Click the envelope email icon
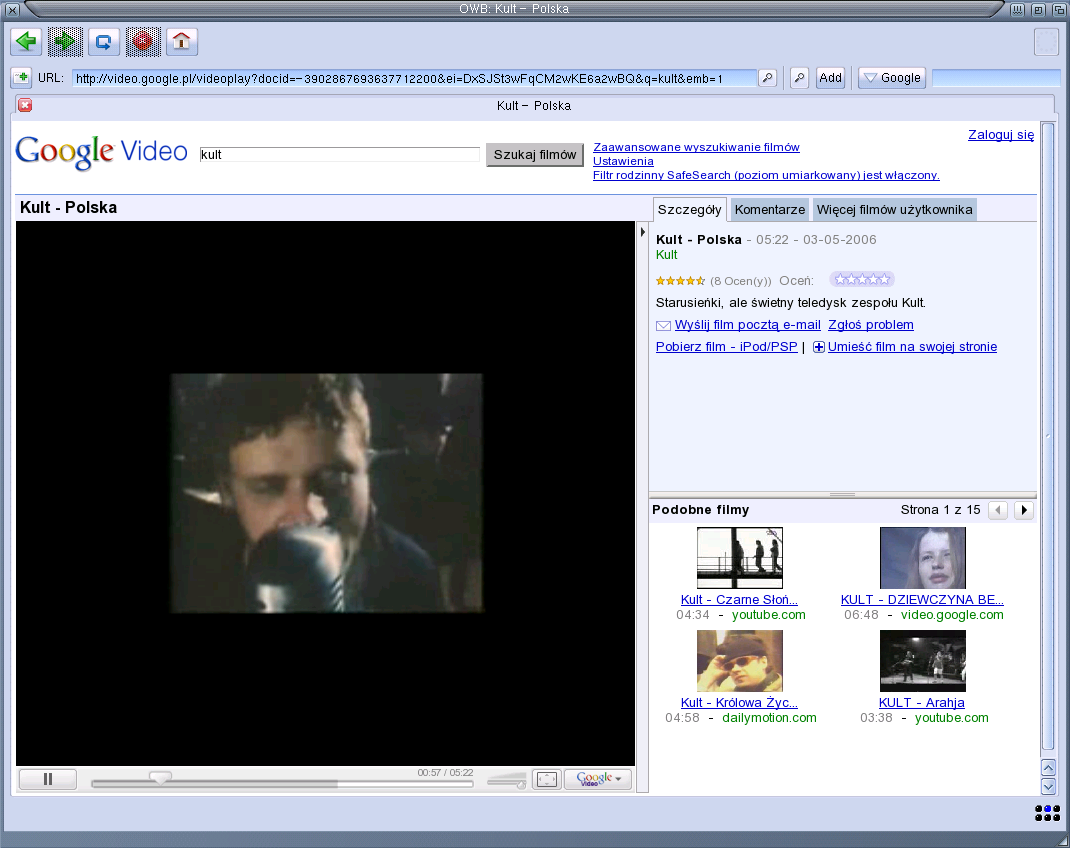 pyautogui.click(x=663, y=325)
